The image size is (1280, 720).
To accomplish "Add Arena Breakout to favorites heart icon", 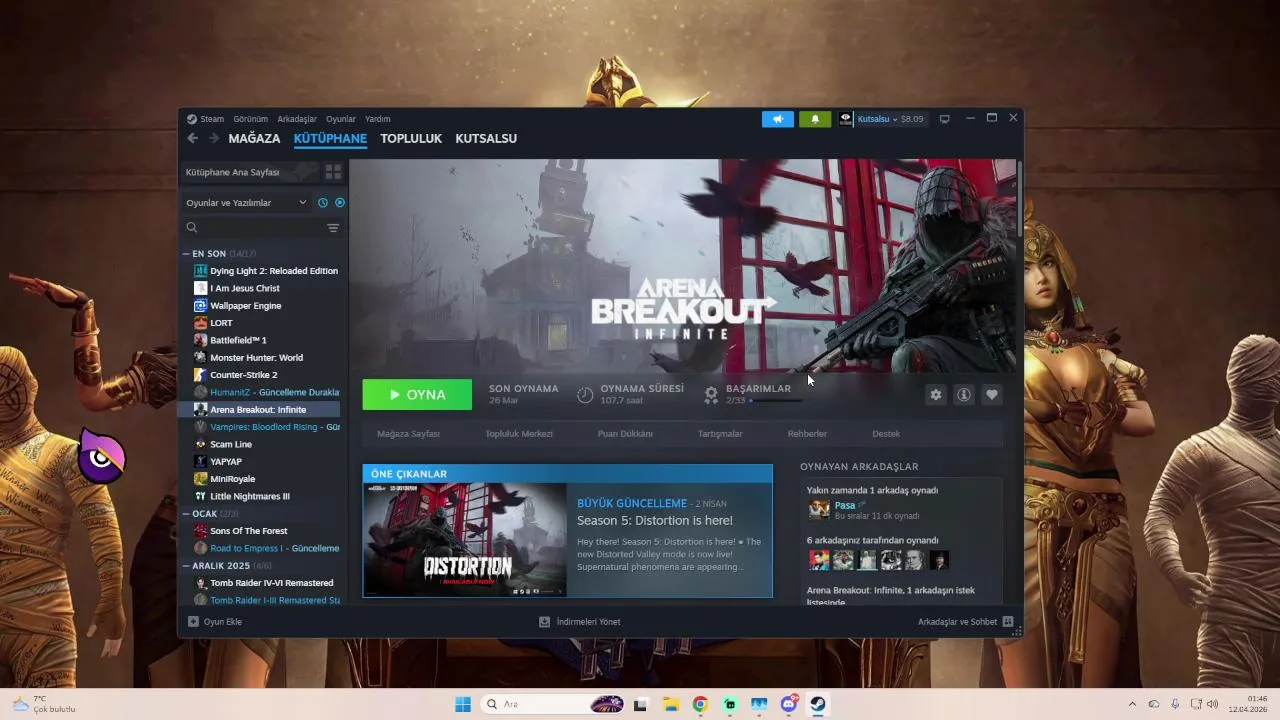I will tap(992, 395).
